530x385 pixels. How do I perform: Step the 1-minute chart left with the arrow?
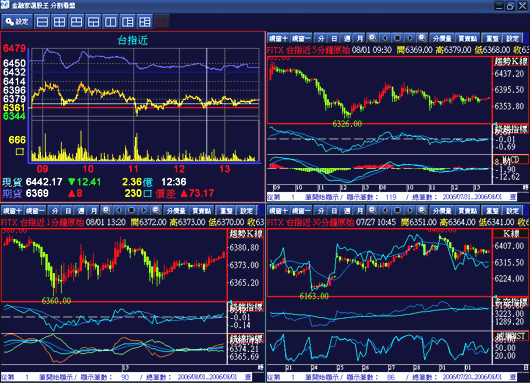click(x=119, y=211)
